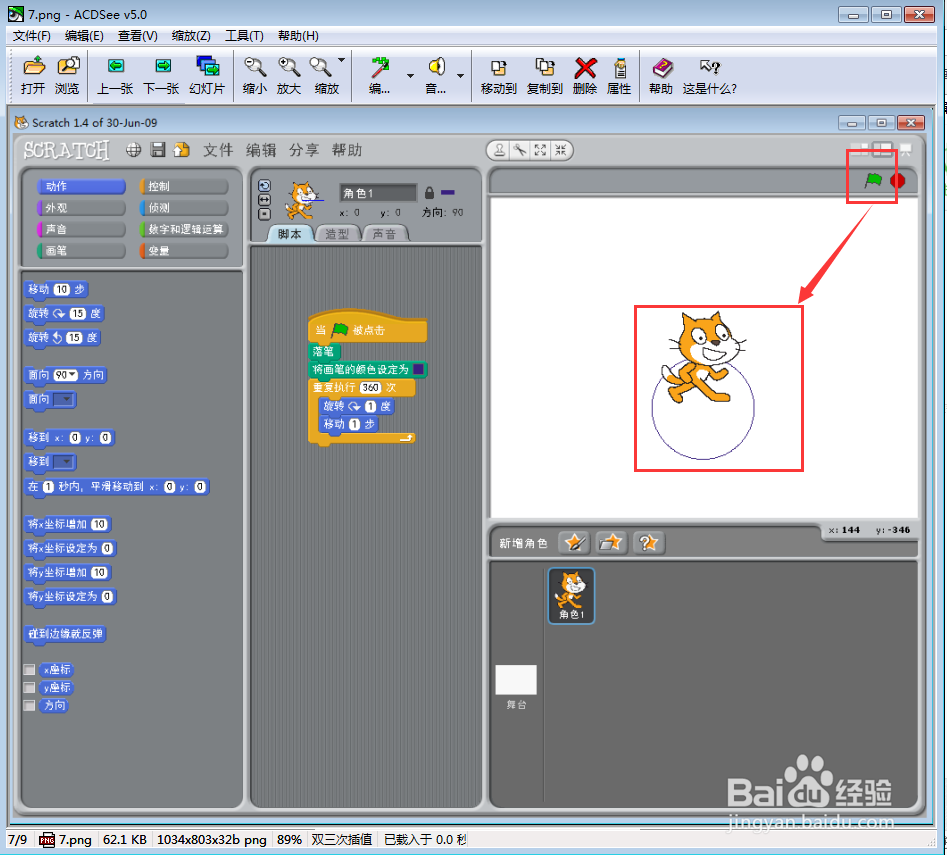Click the 音... audio icon

pos(436,75)
